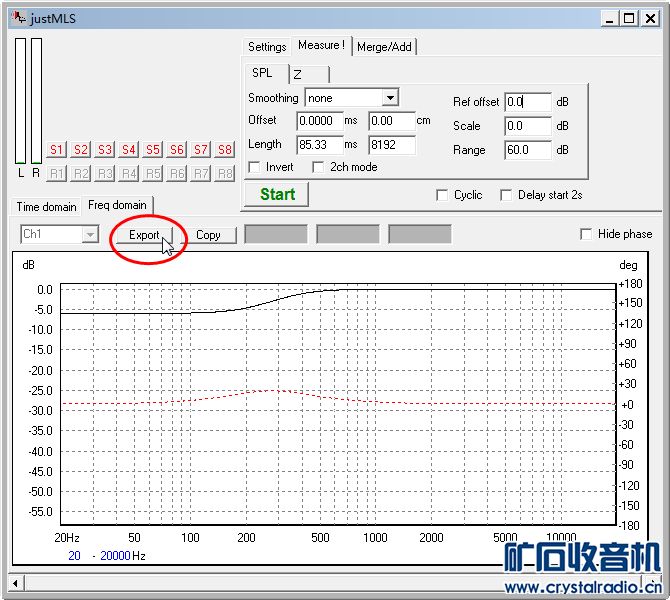Switch to the Time domain tab
This screenshot has height=600, width=670.
[46, 206]
